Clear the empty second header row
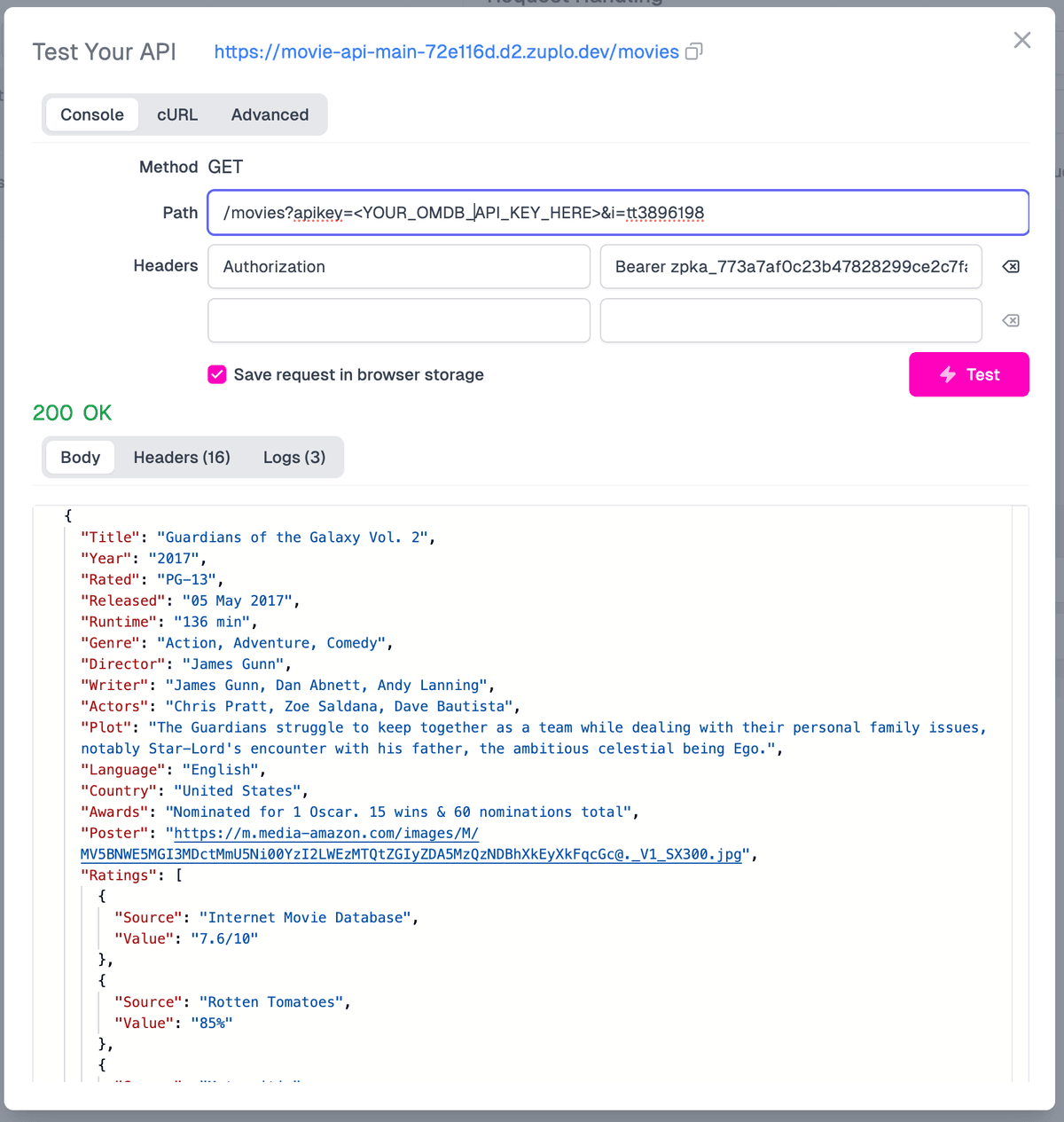The width and height of the screenshot is (1064, 1122). [x=1010, y=320]
